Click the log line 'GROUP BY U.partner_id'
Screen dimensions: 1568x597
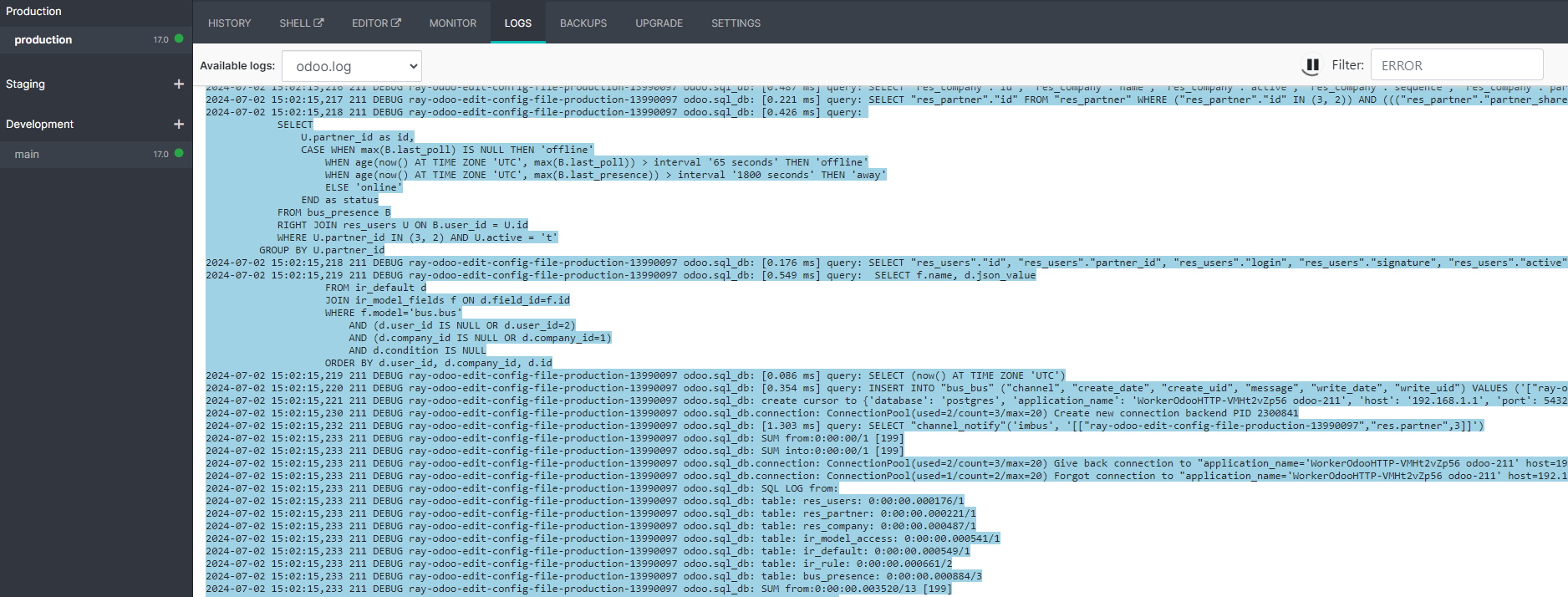(322, 250)
